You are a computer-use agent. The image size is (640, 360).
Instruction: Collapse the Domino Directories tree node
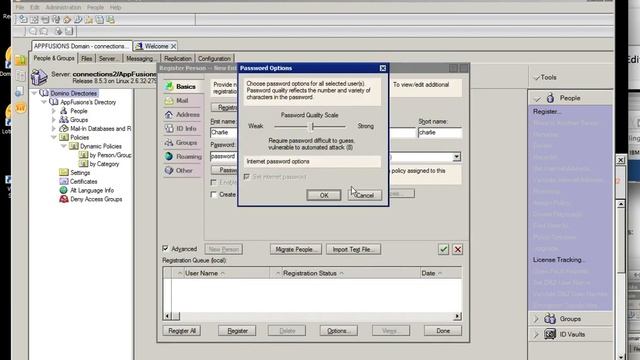tap(35, 93)
